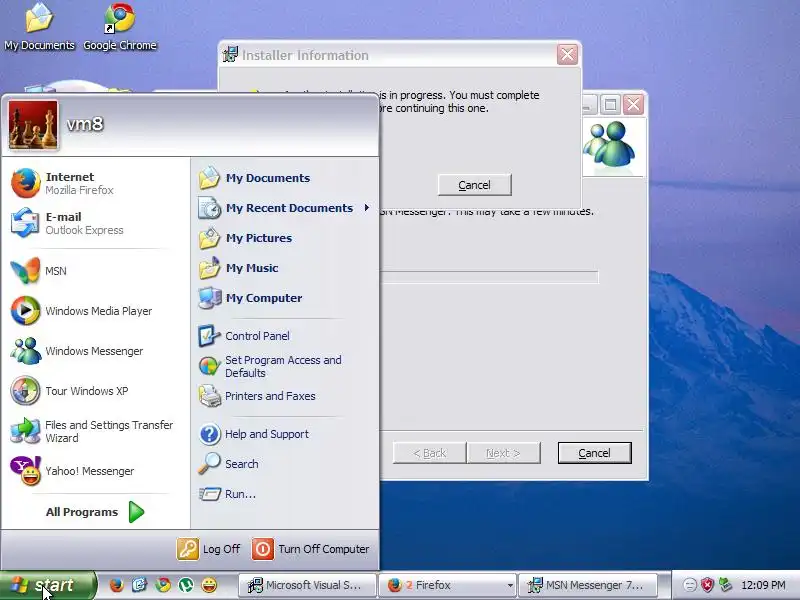Expand My Recent Documents submenu arrow
800x600 pixels.
pyautogui.click(x=367, y=208)
